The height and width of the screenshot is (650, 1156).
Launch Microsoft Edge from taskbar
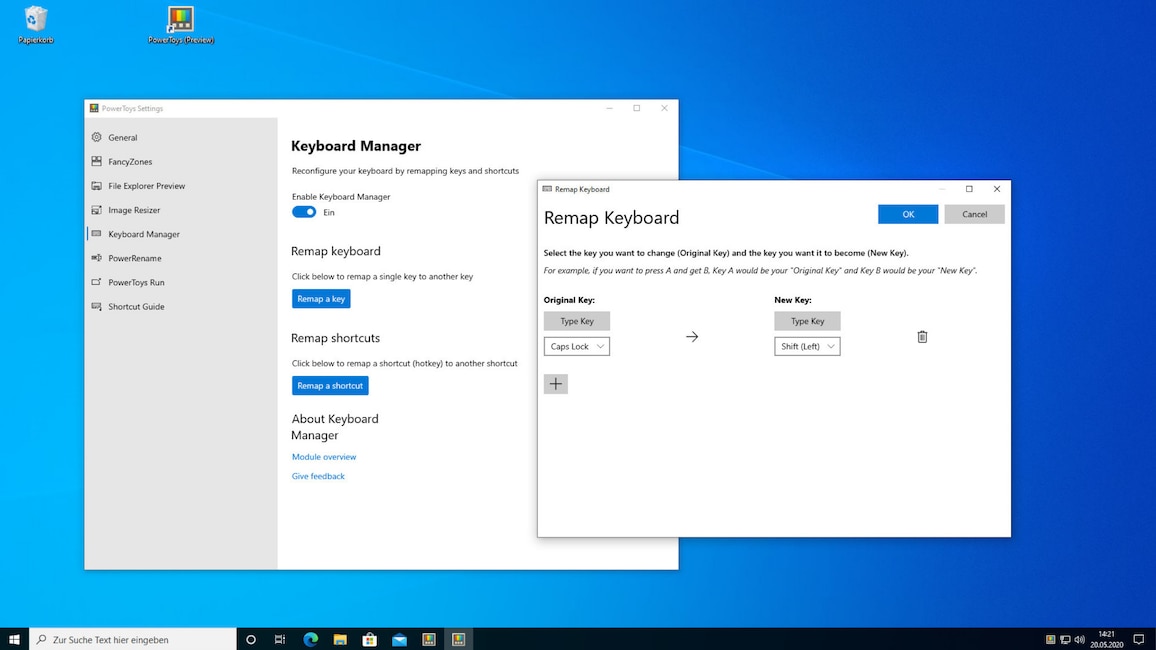(x=310, y=639)
